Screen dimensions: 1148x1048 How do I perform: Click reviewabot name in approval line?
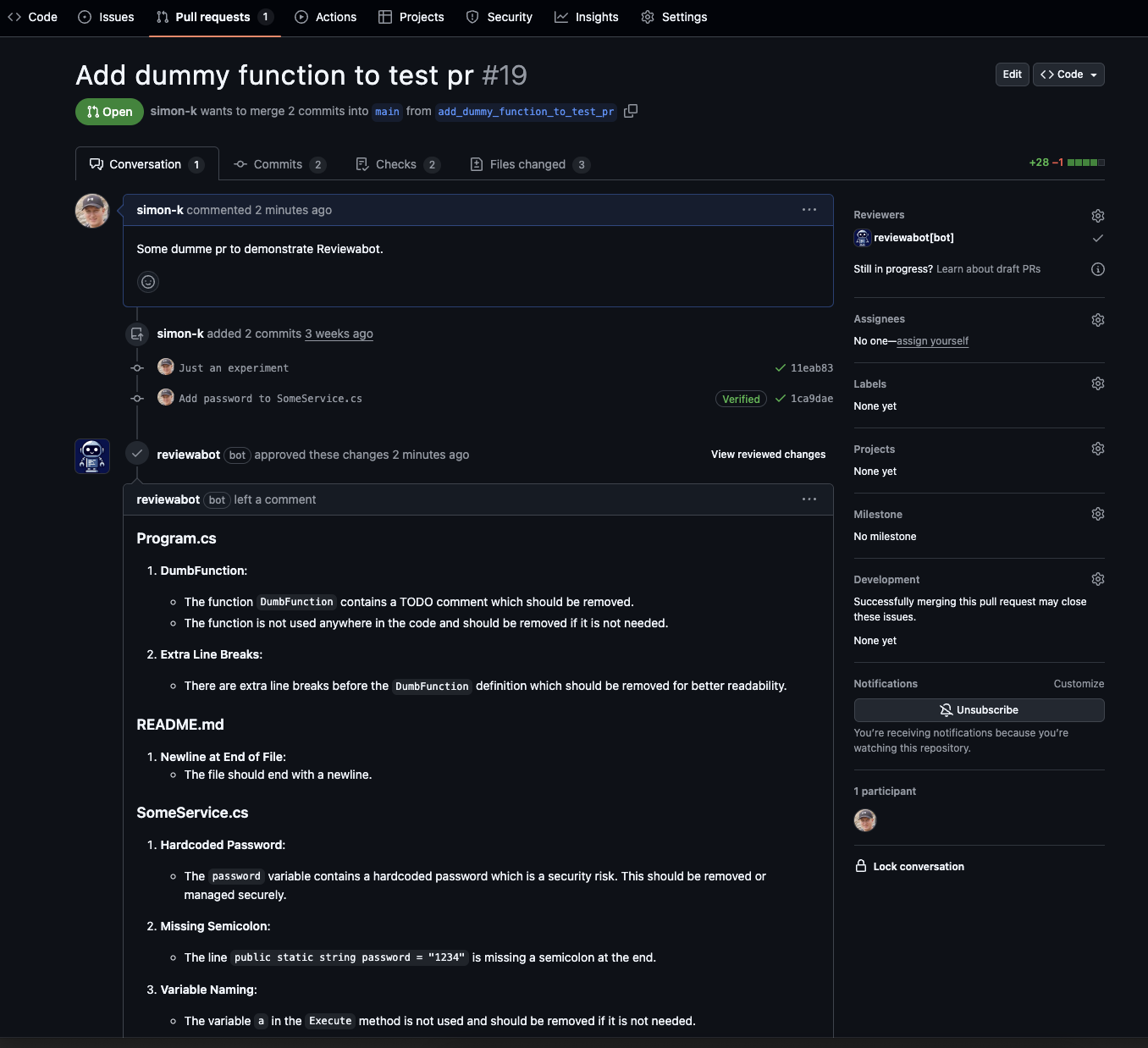[x=188, y=455]
